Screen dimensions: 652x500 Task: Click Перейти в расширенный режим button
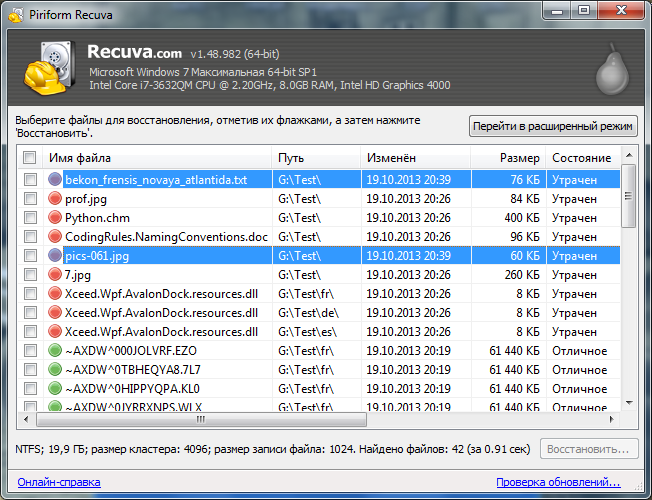[553, 126]
